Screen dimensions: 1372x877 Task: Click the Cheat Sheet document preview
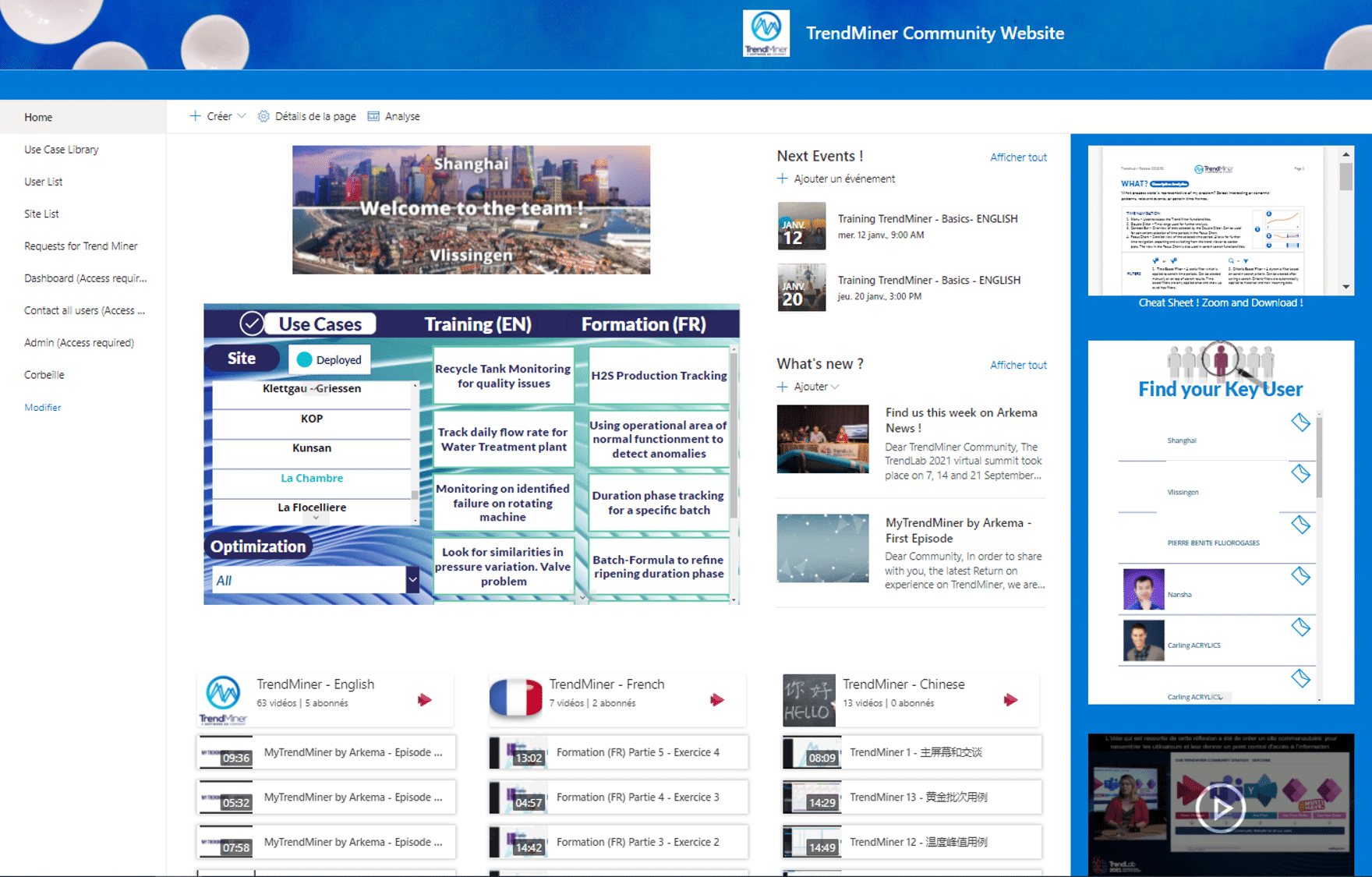coord(1214,221)
